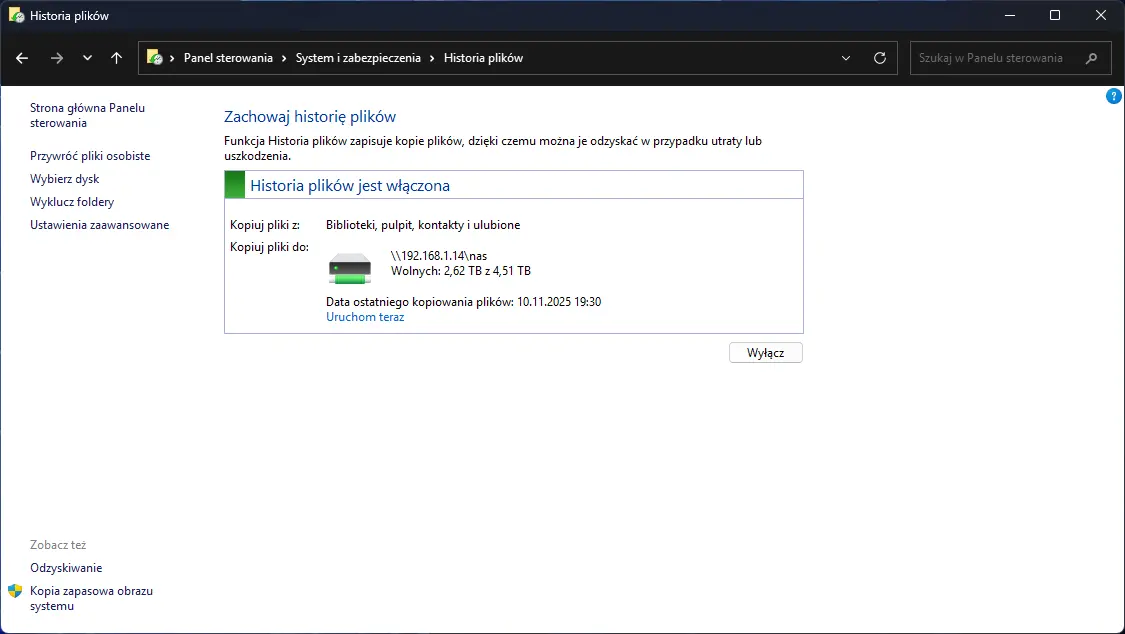Screen dimensions: 1125x634
Task: Open Przywróć pliki osobiste link
Action: tap(90, 156)
